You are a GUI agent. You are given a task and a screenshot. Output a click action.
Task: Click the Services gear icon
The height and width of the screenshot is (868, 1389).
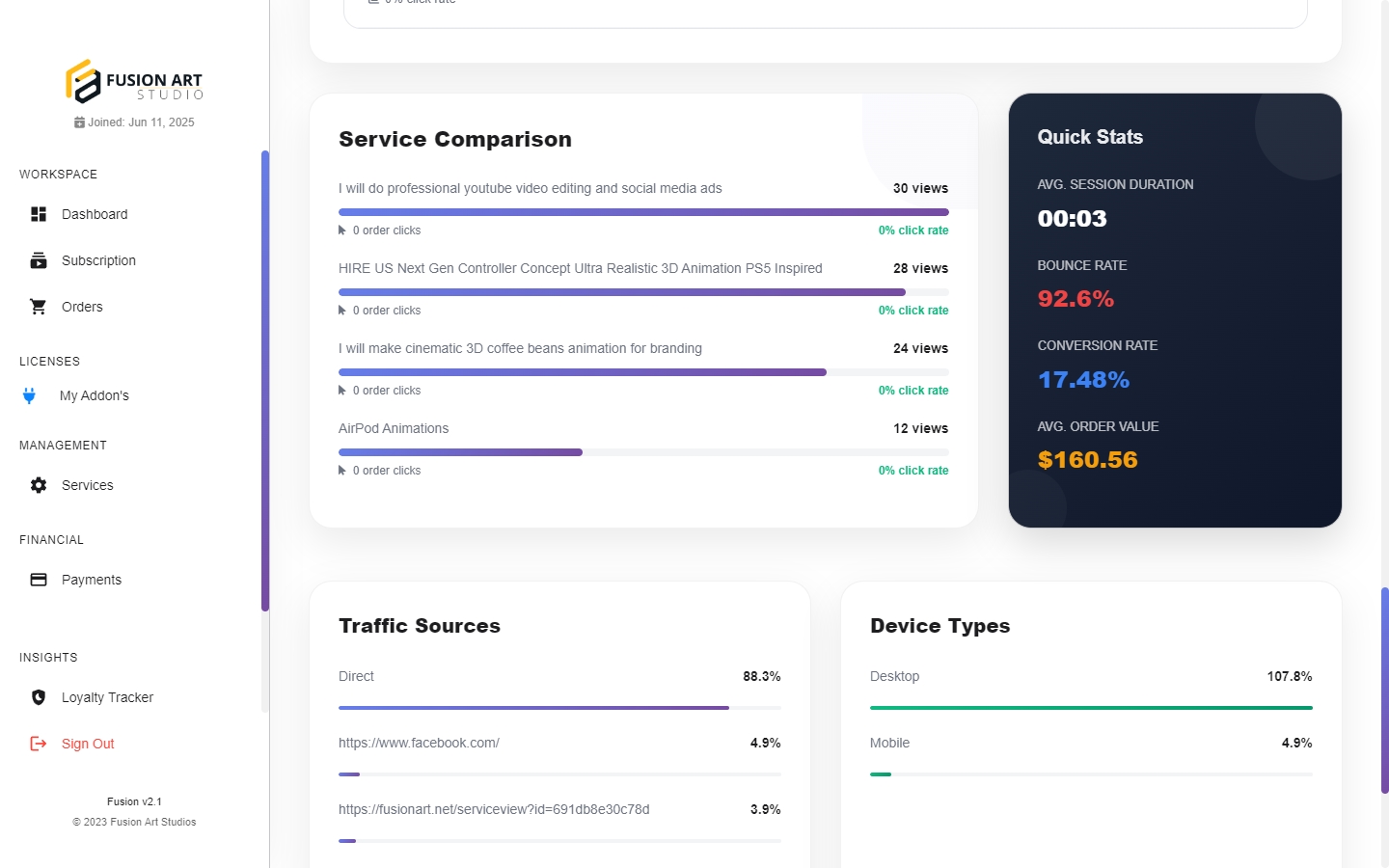[x=39, y=485]
